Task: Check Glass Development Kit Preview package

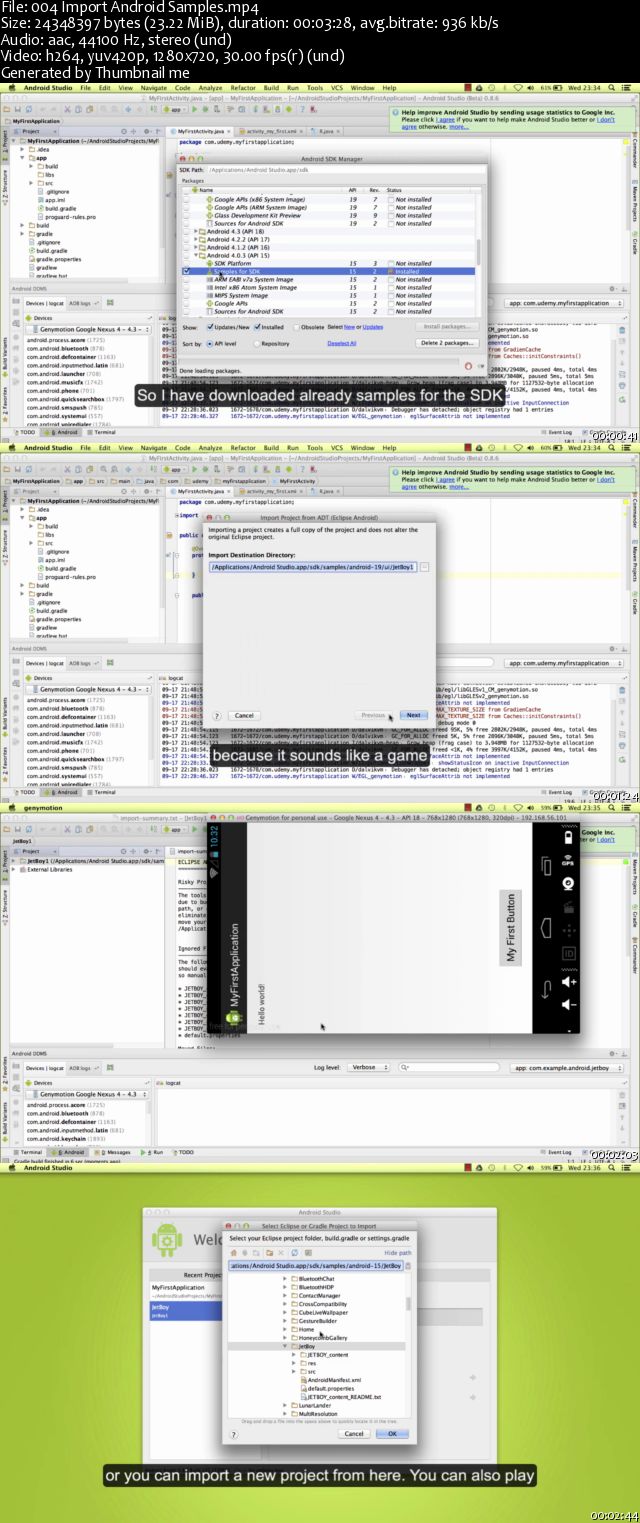Action: coord(186,215)
